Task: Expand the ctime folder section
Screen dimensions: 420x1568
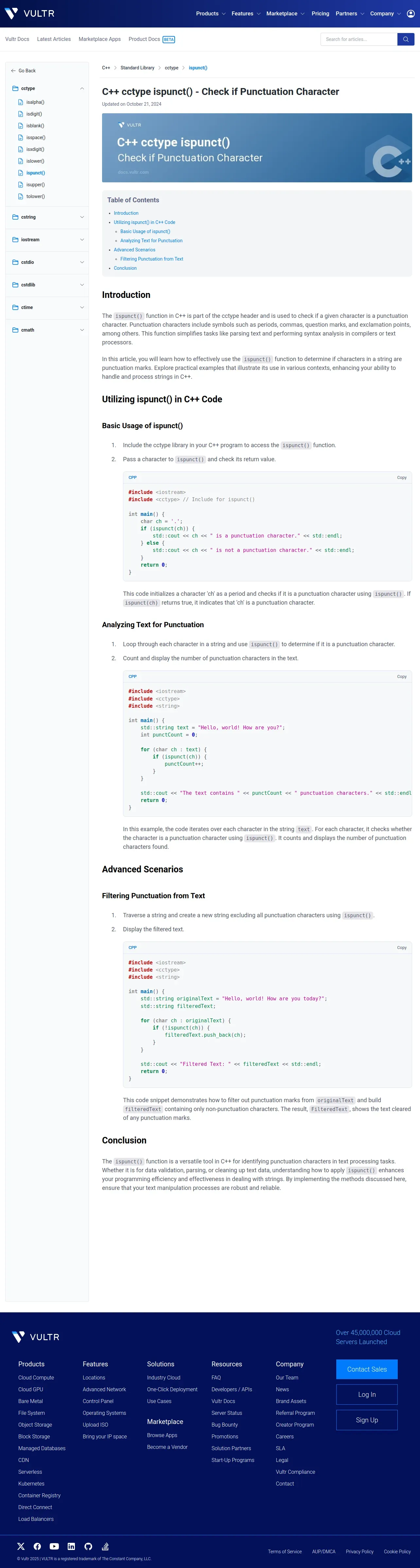Action: (48, 307)
